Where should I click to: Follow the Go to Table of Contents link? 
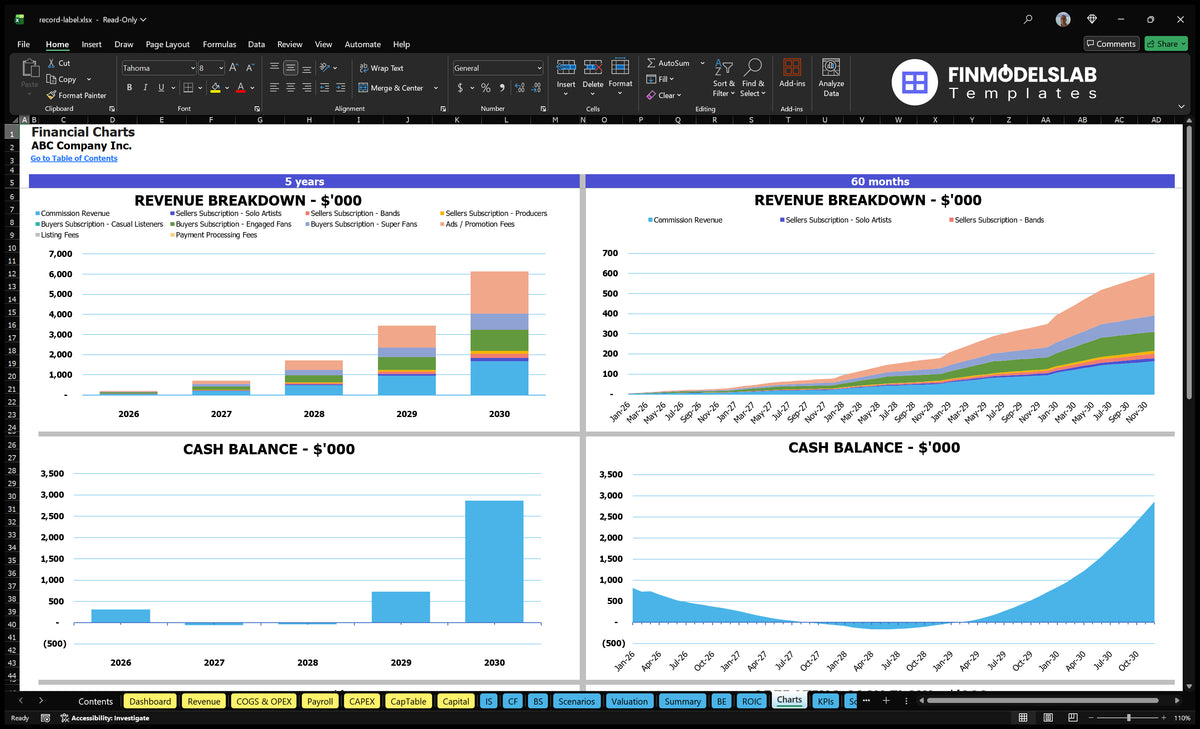click(x=74, y=158)
